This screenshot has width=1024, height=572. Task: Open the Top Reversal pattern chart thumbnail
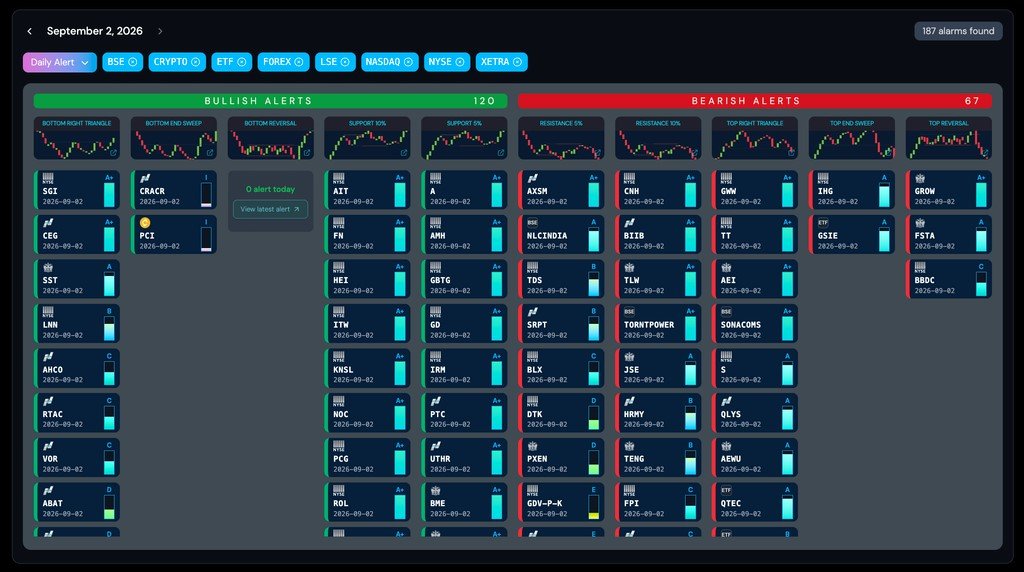(948, 138)
